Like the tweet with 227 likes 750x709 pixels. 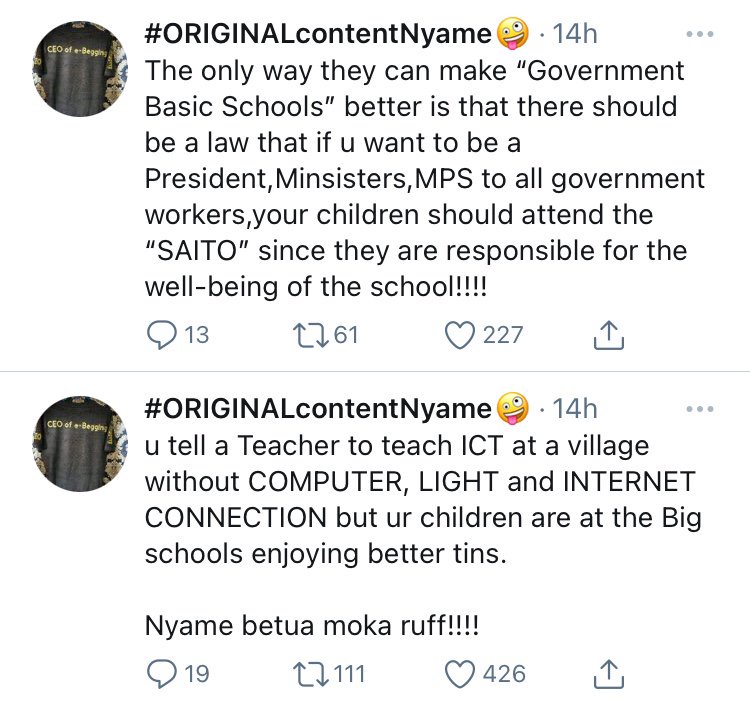coord(461,334)
